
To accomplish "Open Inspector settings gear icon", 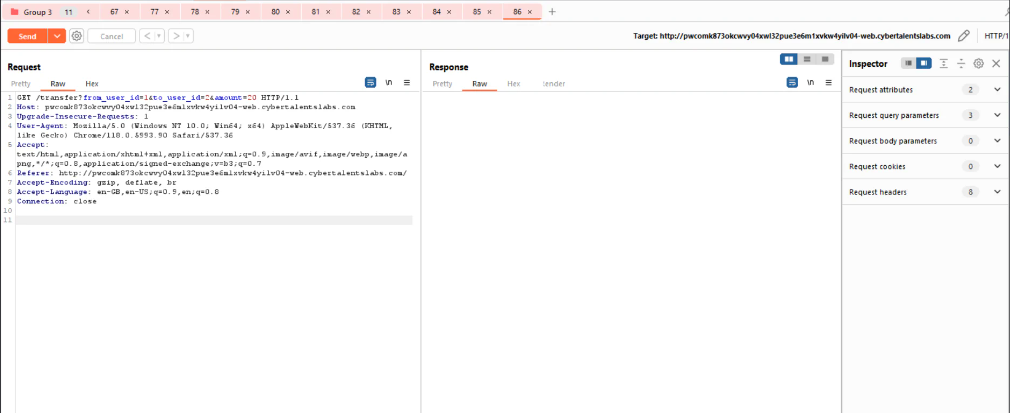I will 979,63.
